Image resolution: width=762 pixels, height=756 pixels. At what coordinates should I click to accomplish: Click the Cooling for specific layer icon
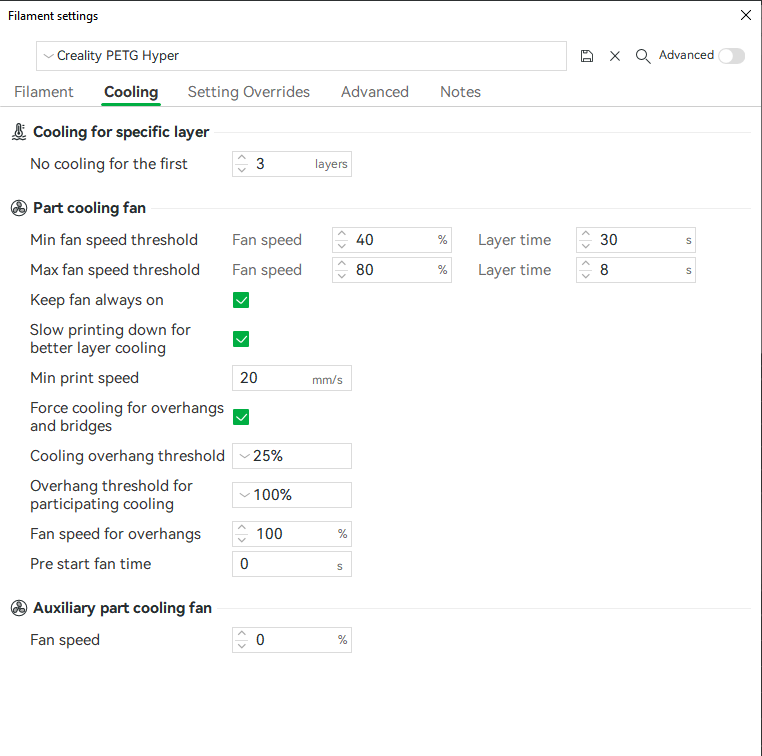(18, 132)
